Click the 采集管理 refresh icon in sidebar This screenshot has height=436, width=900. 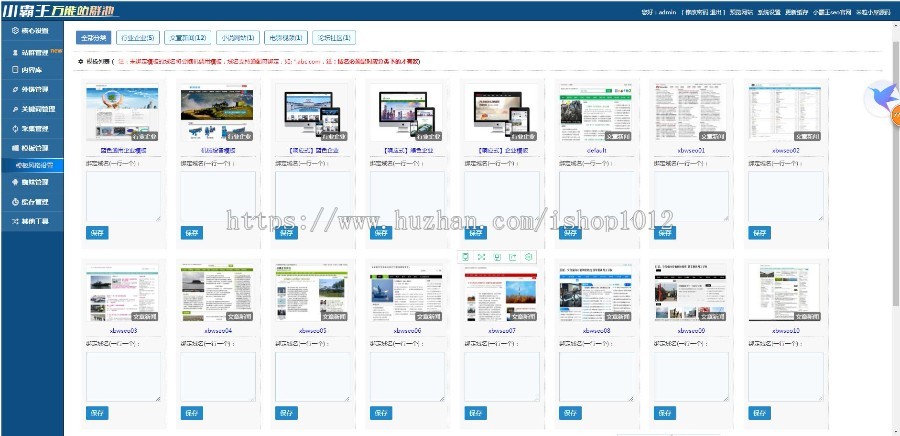pos(15,129)
